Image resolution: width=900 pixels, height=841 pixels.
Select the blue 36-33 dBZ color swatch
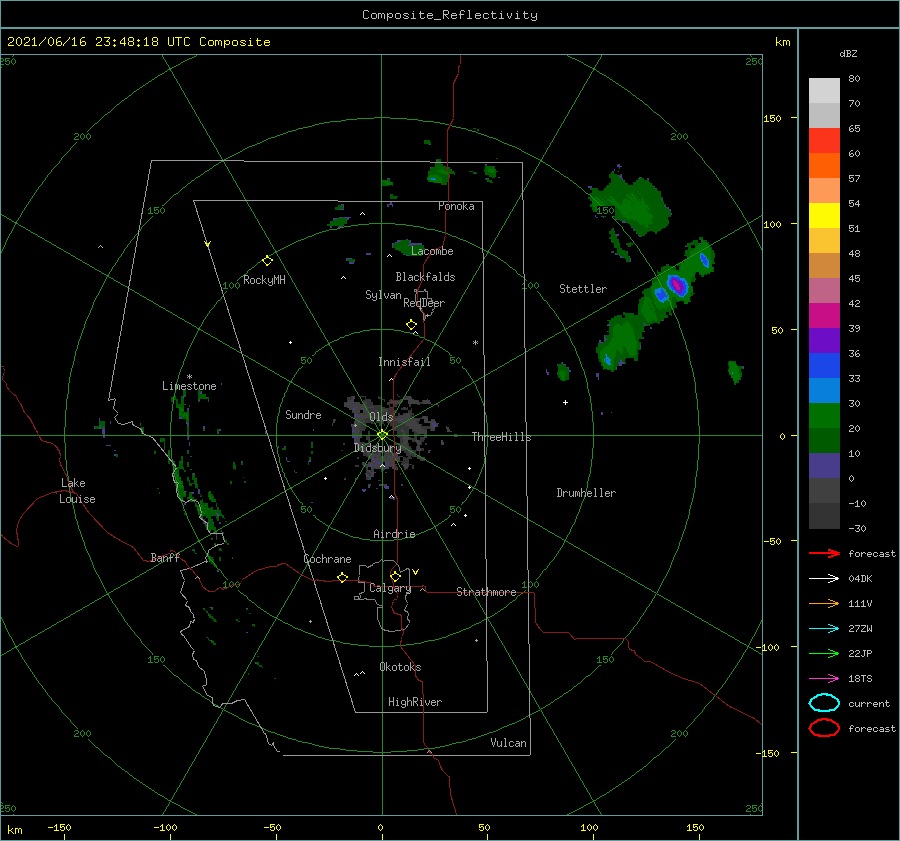click(x=824, y=366)
